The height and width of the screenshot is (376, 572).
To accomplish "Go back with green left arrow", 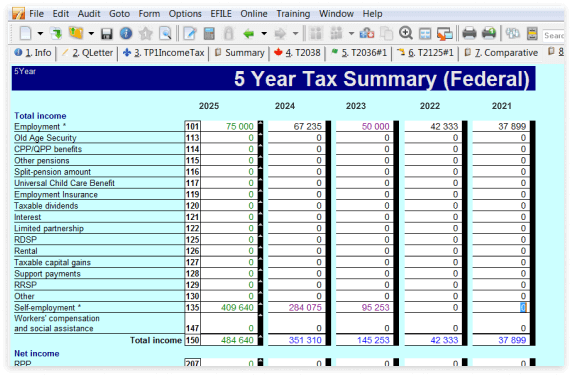I will tap(248, 34).
